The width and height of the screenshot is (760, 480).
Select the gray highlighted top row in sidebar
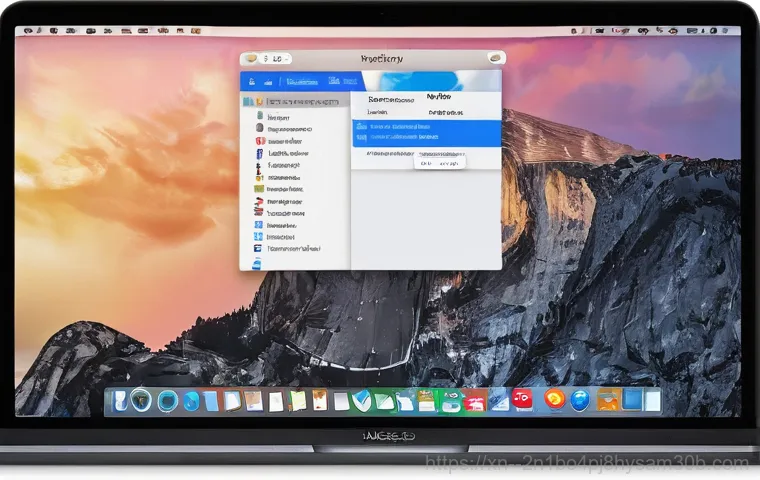point(295,102)
